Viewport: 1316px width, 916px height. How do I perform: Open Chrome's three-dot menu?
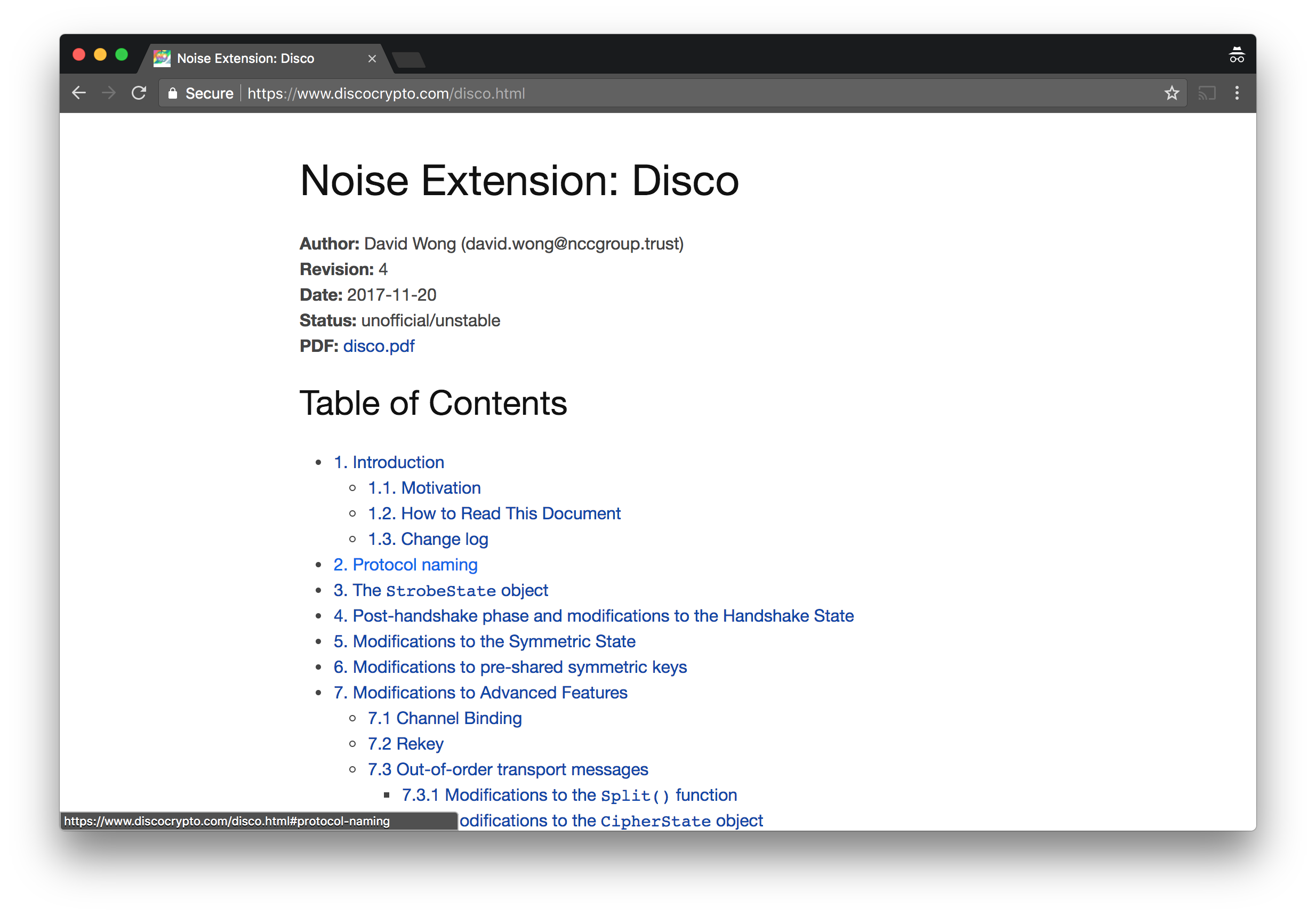coord(1237,93)
